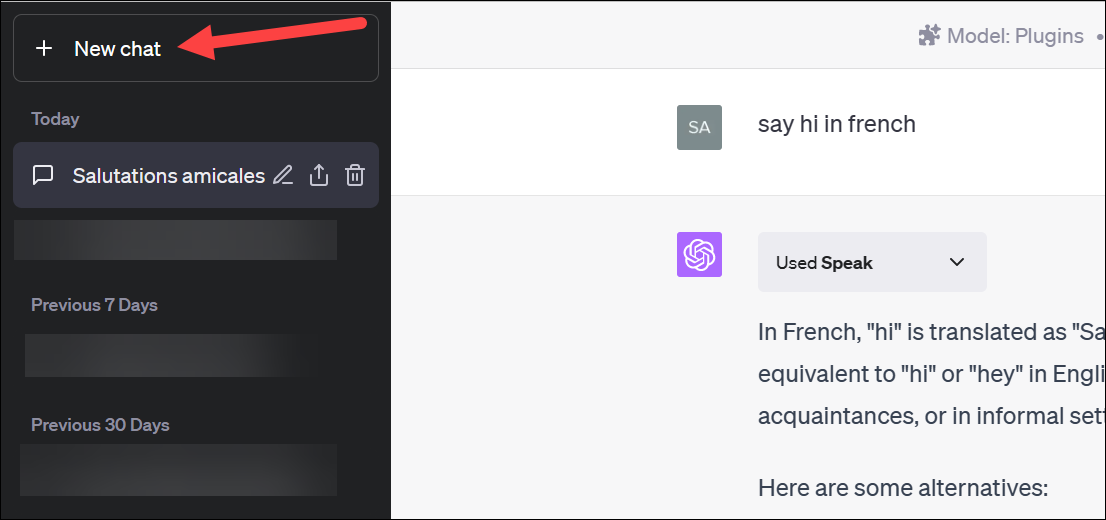Click the Today section heading
This screenshot has width=1106, height=520.
[55, 119]
